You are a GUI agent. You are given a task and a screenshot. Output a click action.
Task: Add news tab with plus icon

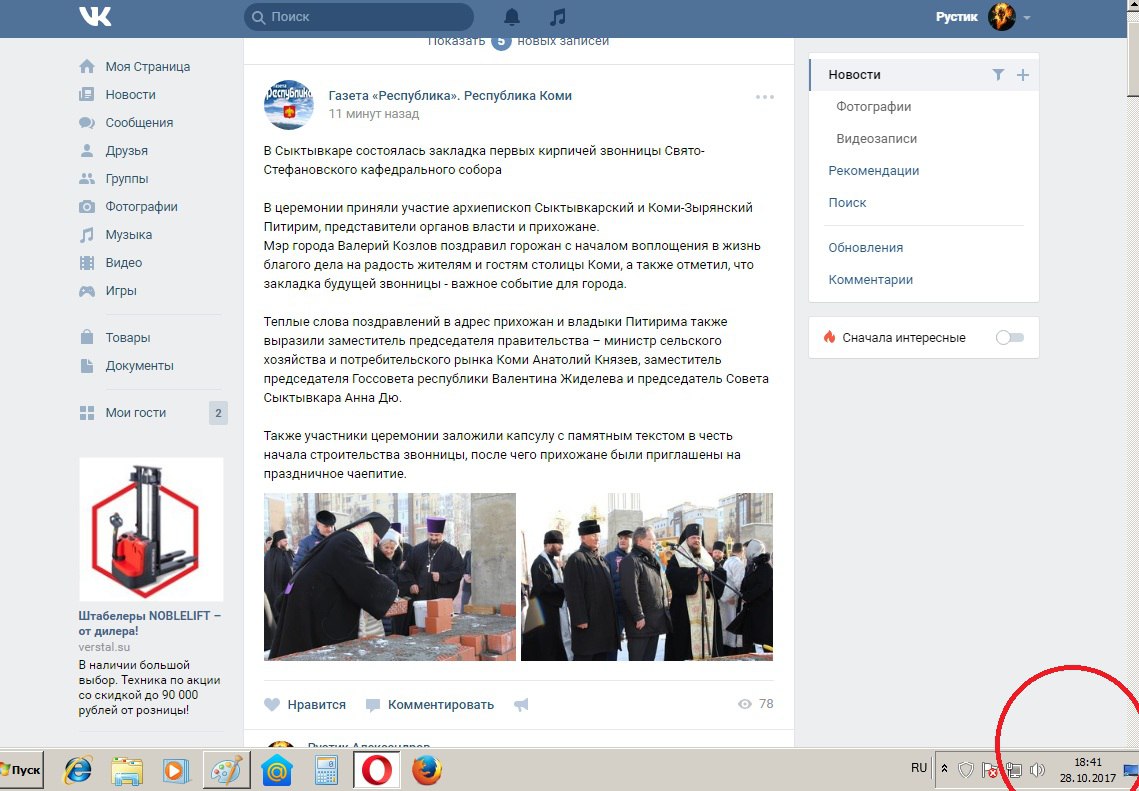1022,75
